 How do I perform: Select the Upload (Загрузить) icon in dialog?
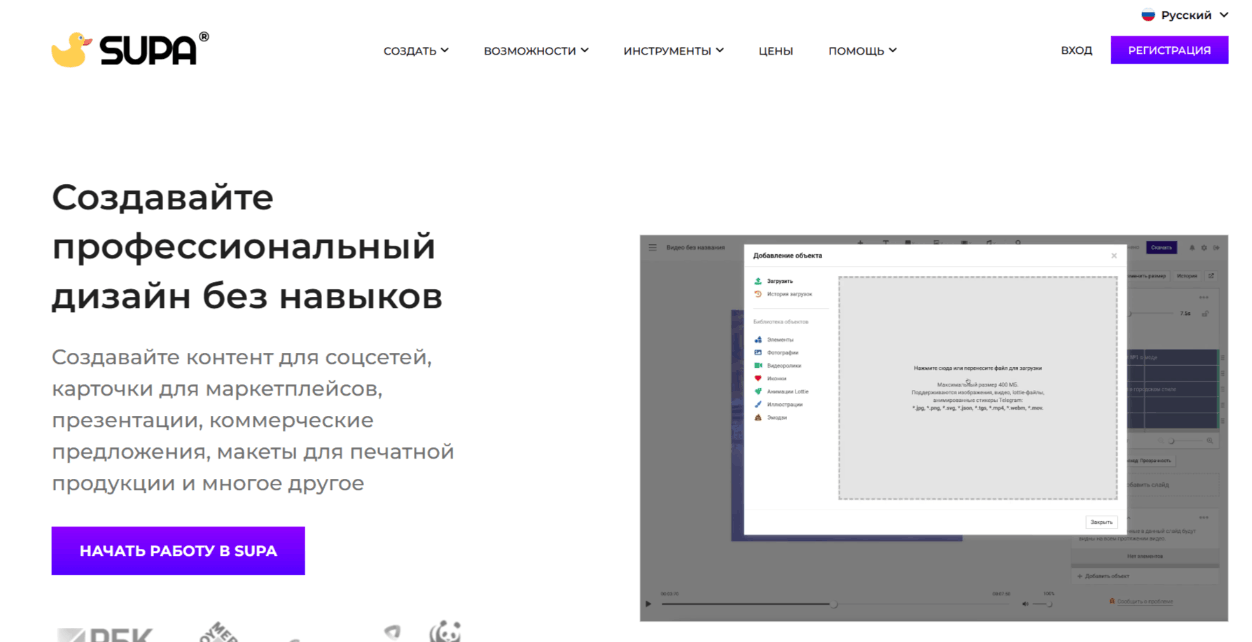(x=758, y=281)
